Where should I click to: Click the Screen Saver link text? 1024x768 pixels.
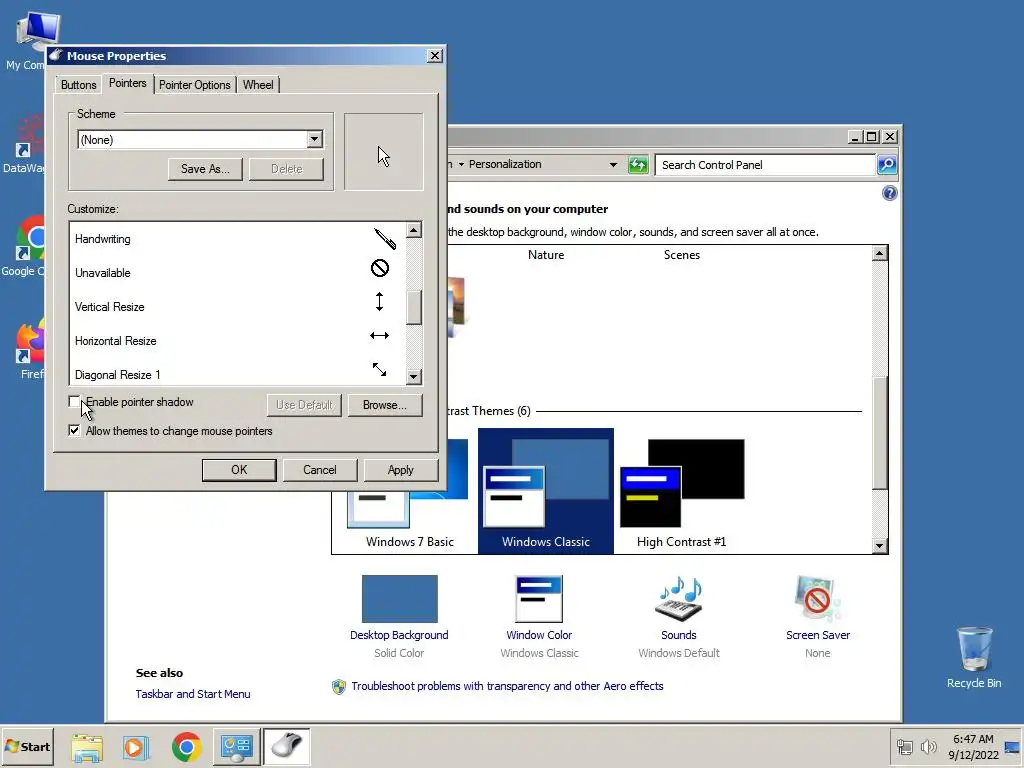[818, 635]
